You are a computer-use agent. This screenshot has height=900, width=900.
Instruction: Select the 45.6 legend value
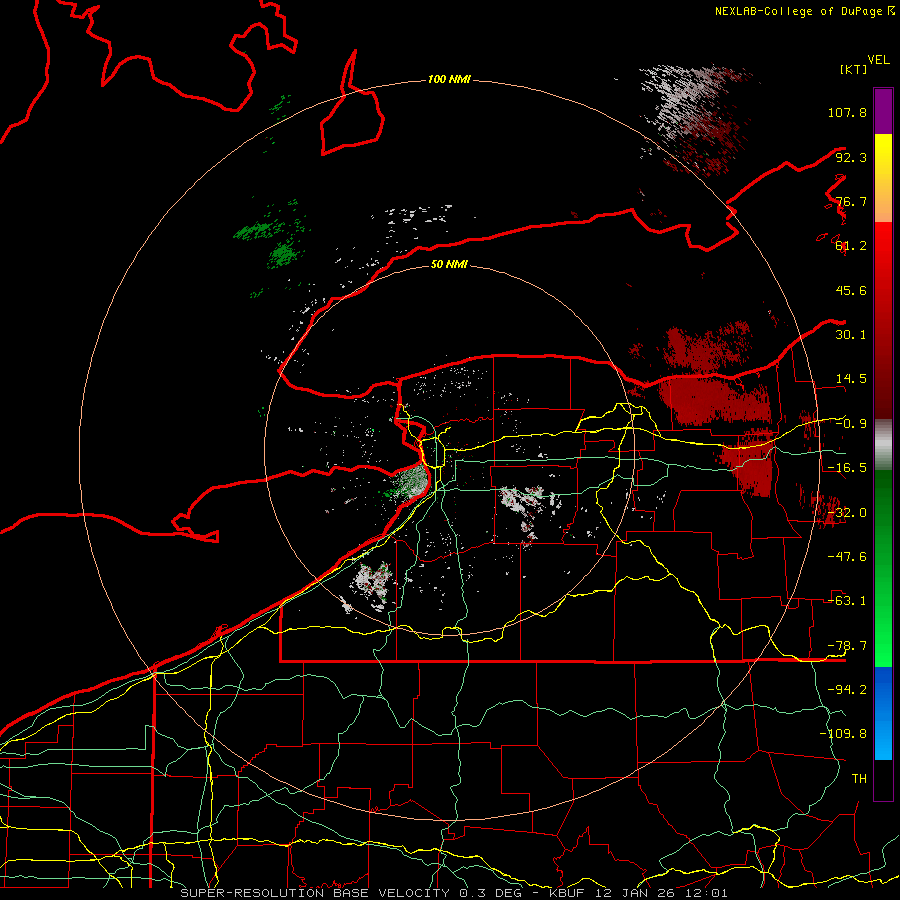click(x=851, y=290)
